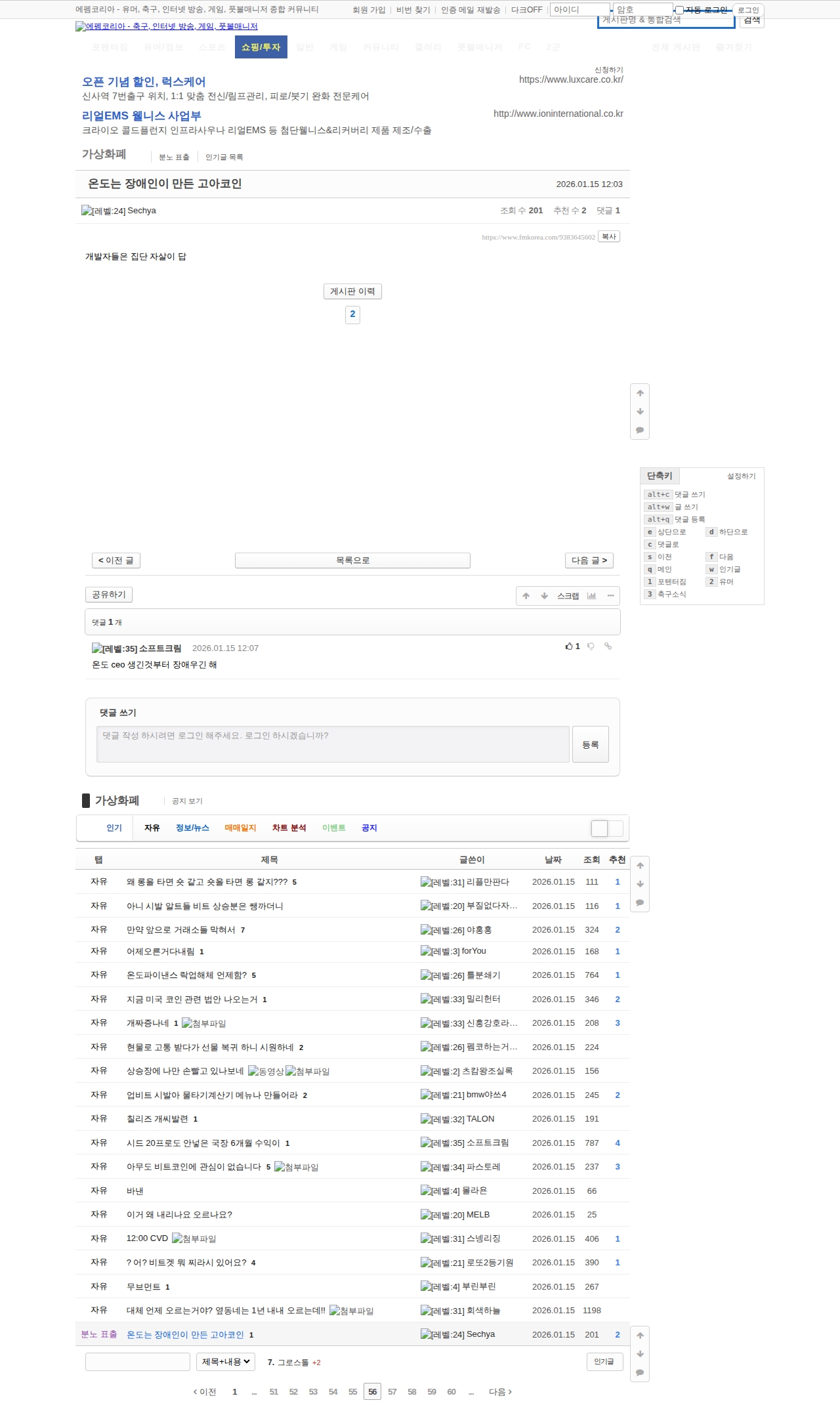
Task: Go to the previous post with 이전 글
Action: click(116, 560)
